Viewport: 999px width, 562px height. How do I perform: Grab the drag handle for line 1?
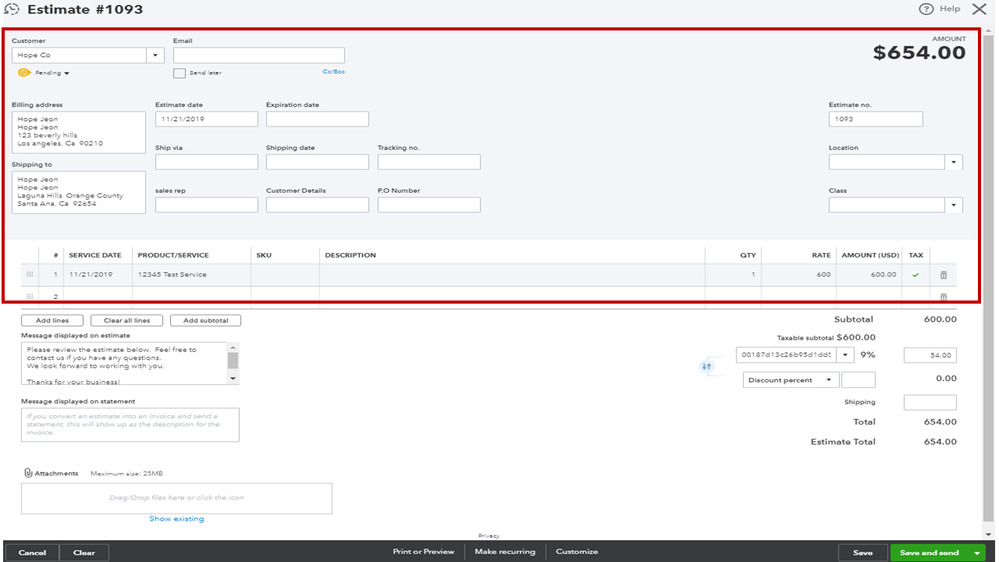click(x=30, y=275)
